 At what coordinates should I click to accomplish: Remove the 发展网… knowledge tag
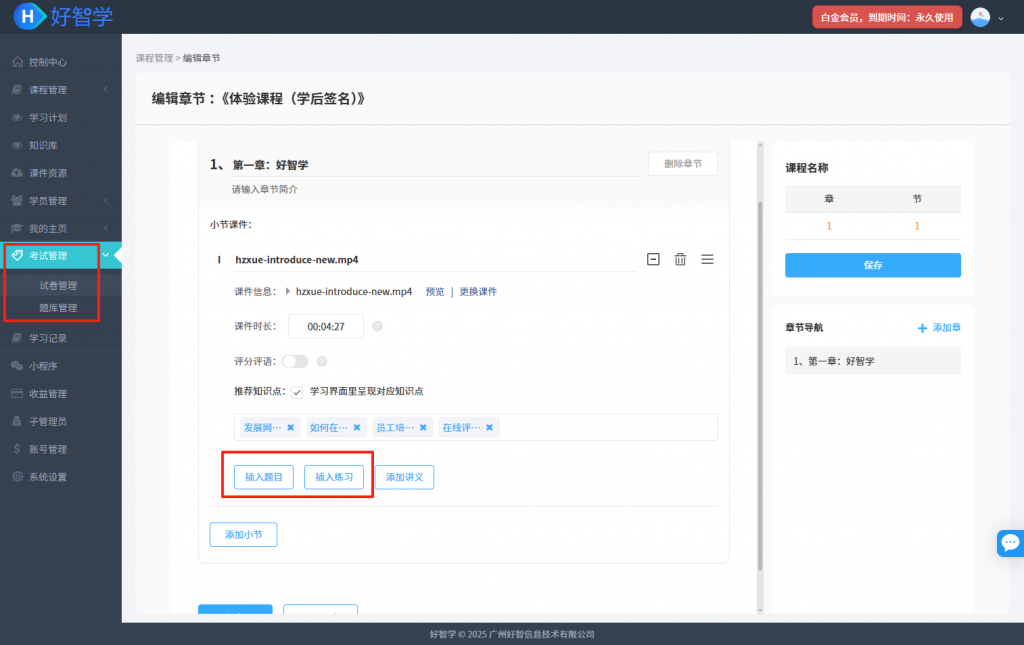point(291,427)
